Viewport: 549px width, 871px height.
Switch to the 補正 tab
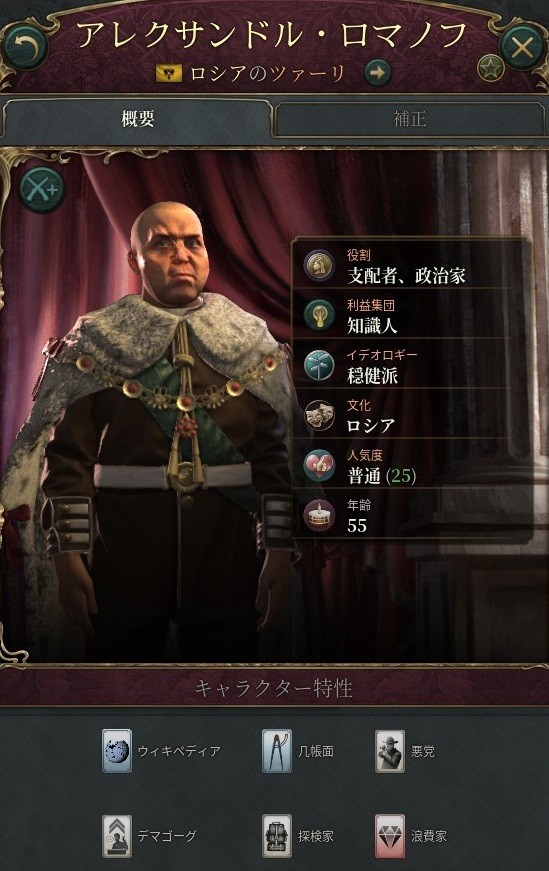pyautogui.click(x=410, y=118)
